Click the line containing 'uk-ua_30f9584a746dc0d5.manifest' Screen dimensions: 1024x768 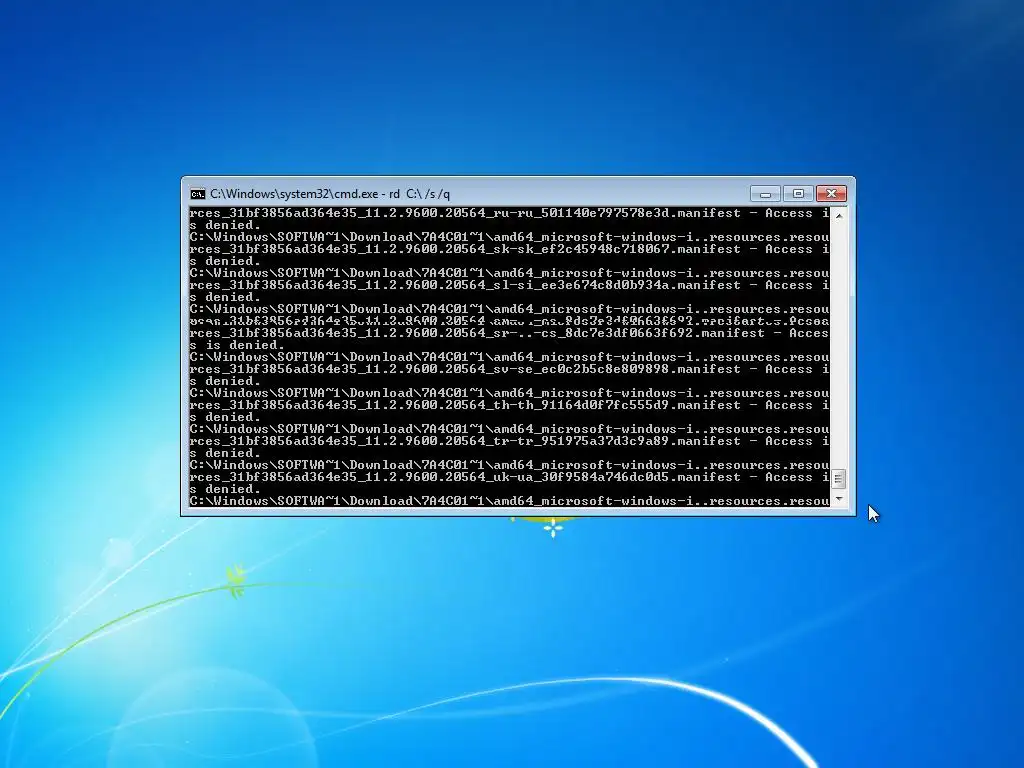click(x=509, y=477)
